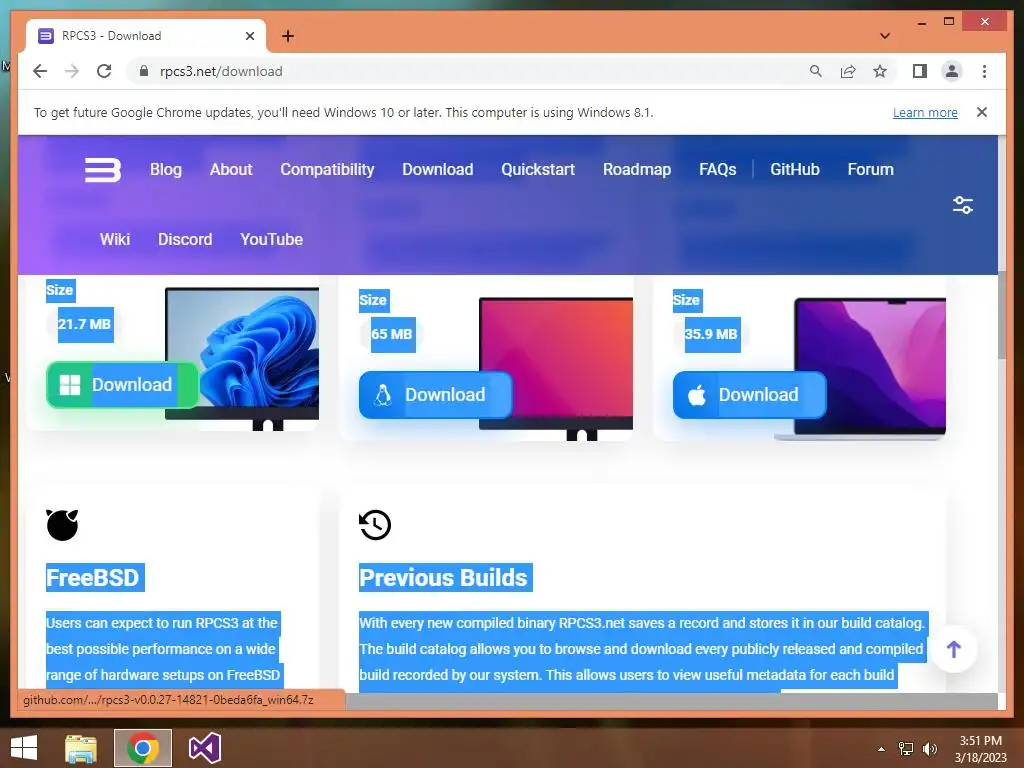Screen dimensions: 1024x768
Task: Click the FreeBSD devil logo icon
Action: point(62,524)
